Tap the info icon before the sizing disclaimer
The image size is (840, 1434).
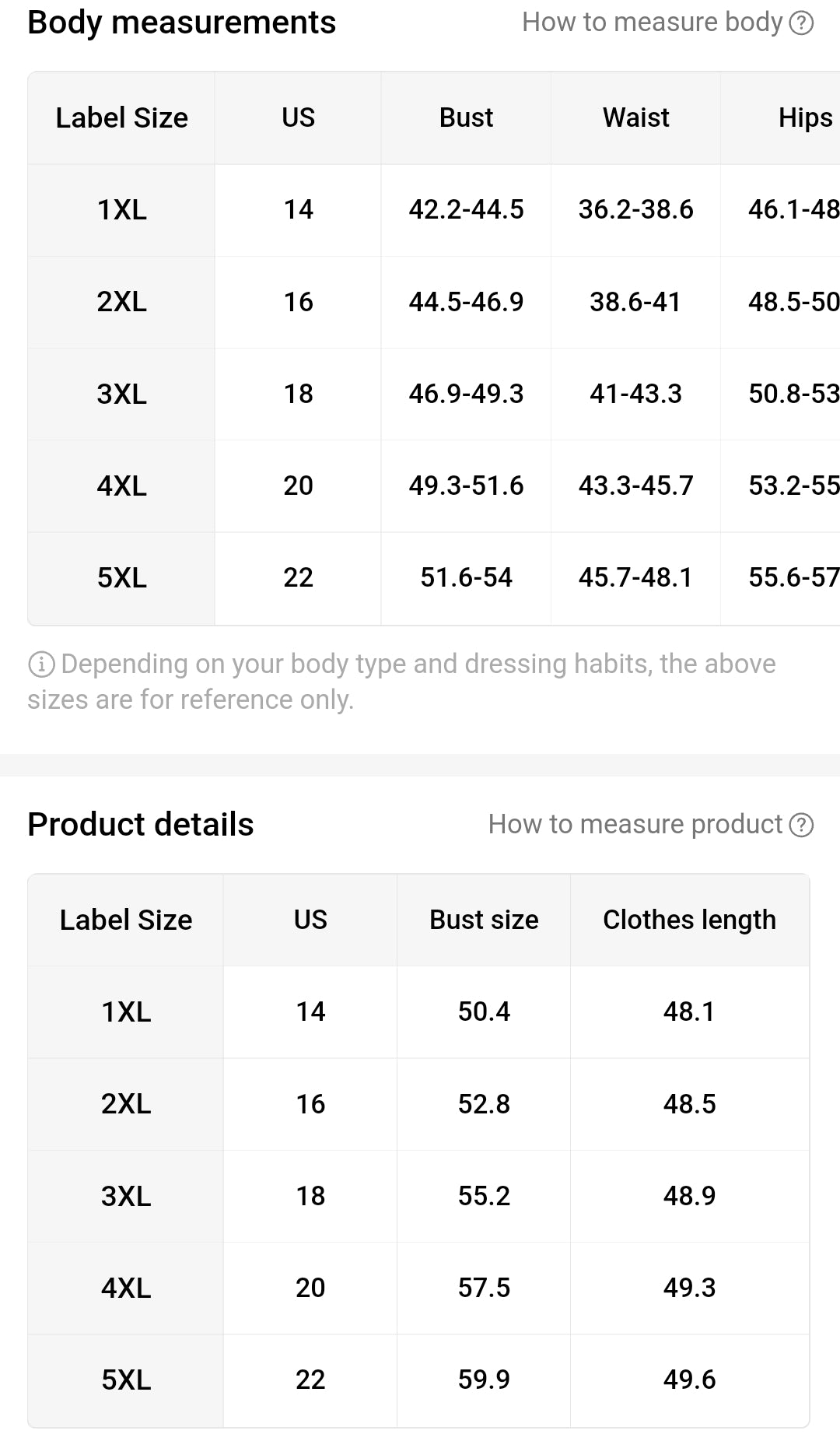41,664
